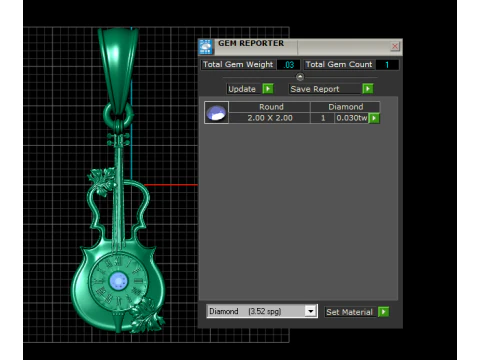Click the 0.030tw weight cell
The width and height of the screenshot is (480, 360).
pyautogui.click(x=352, y=118)
